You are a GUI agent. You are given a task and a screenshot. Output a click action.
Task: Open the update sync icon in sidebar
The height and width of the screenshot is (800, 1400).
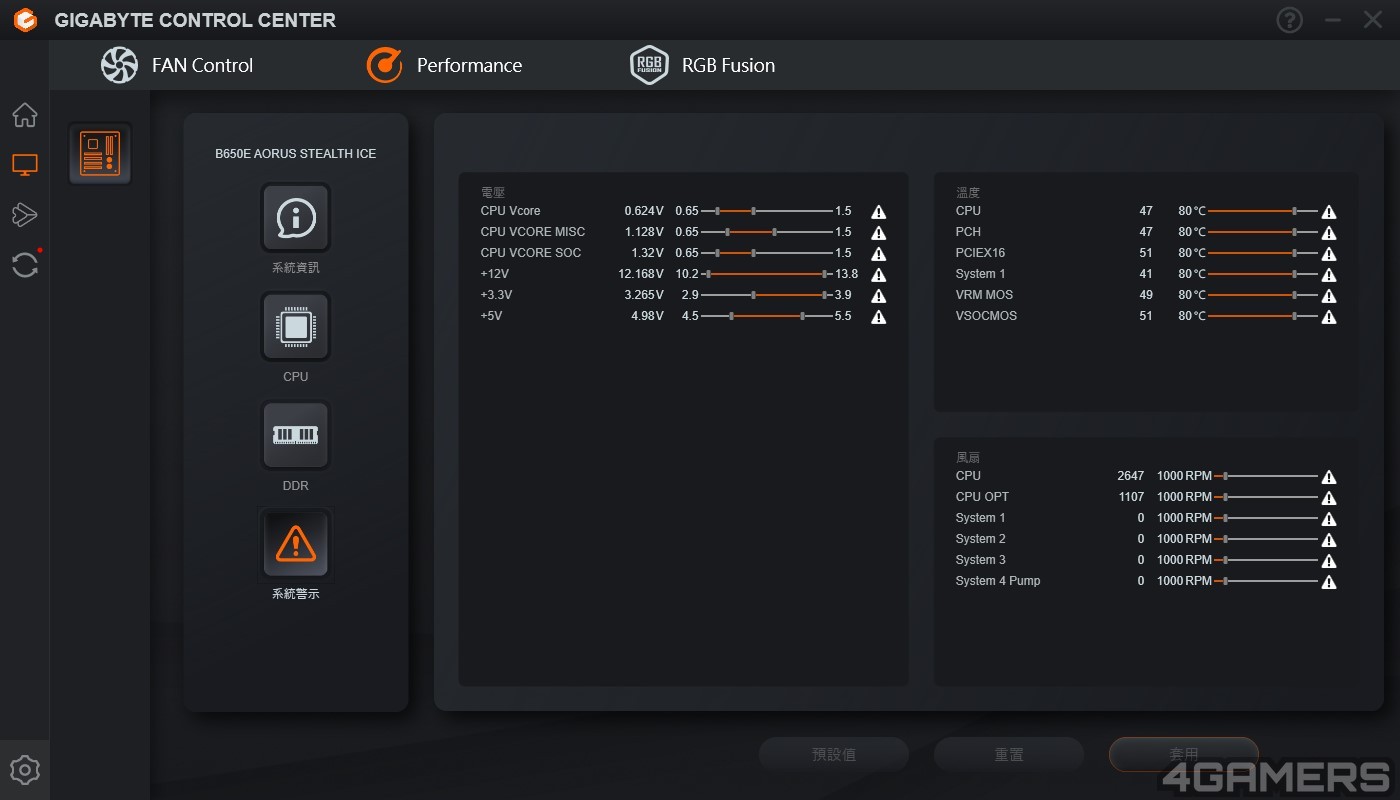click(25, 264)
